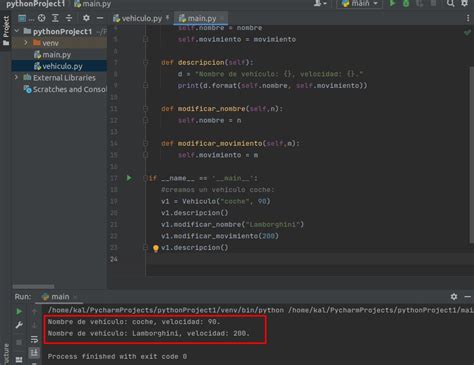The height and width of the screenshot is (365, 474).
Task: Click the editor vertical scrollbar
Action: tap(472, 155)
